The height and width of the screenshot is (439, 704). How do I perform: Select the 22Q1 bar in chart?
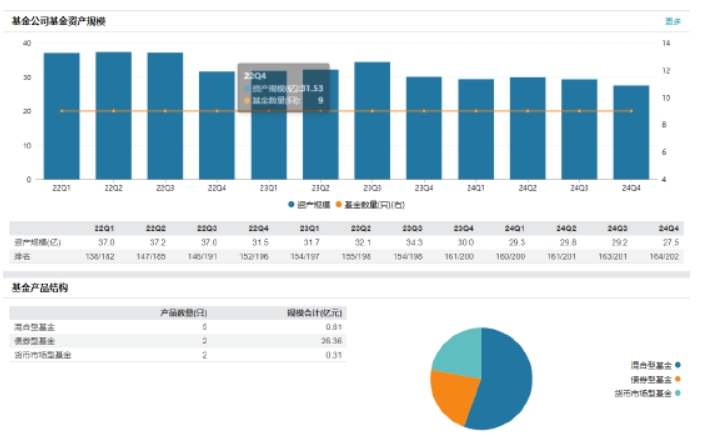(x=62, y=120)
